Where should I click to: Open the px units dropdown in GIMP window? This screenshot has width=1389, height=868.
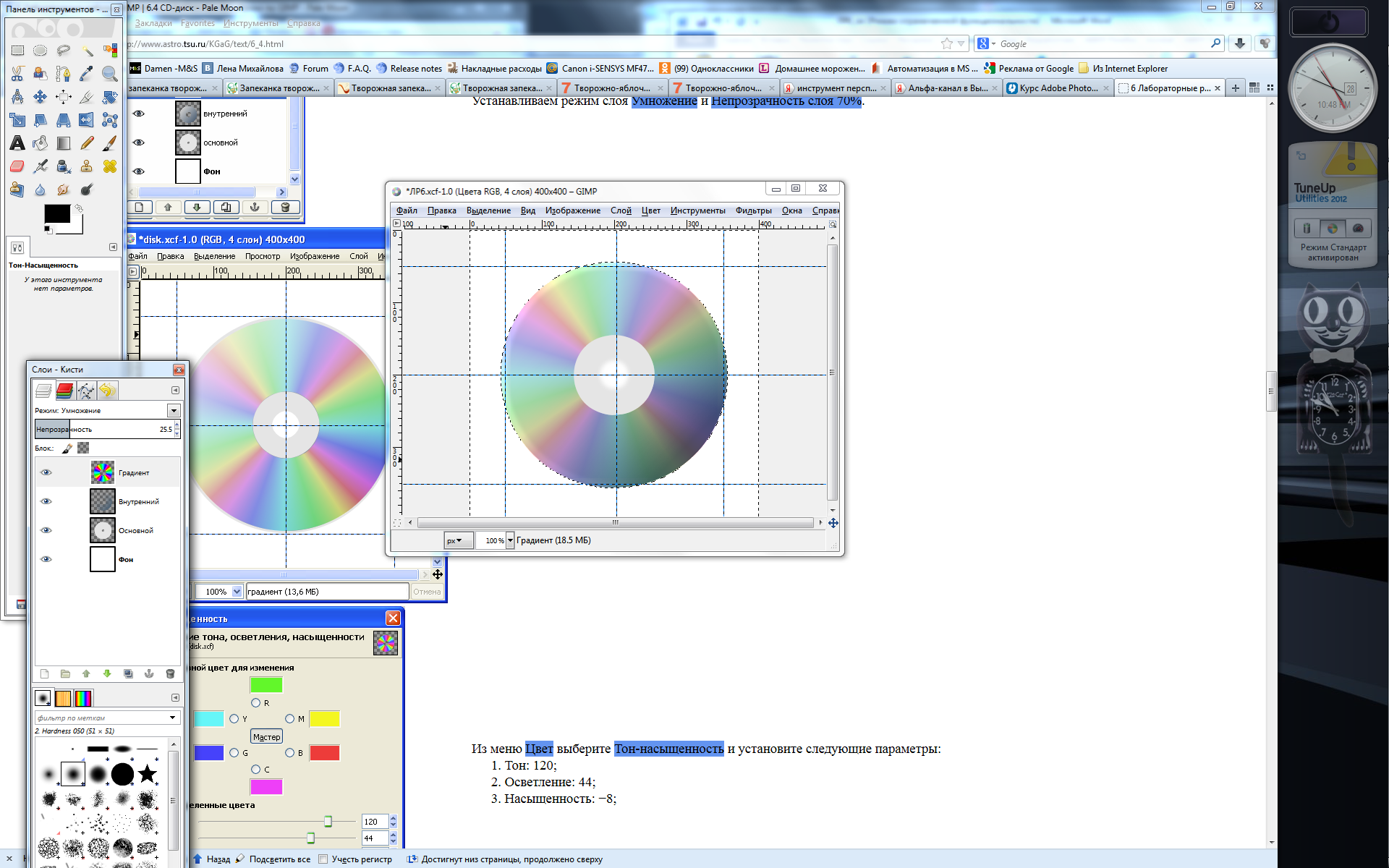(x=459, y=540)
